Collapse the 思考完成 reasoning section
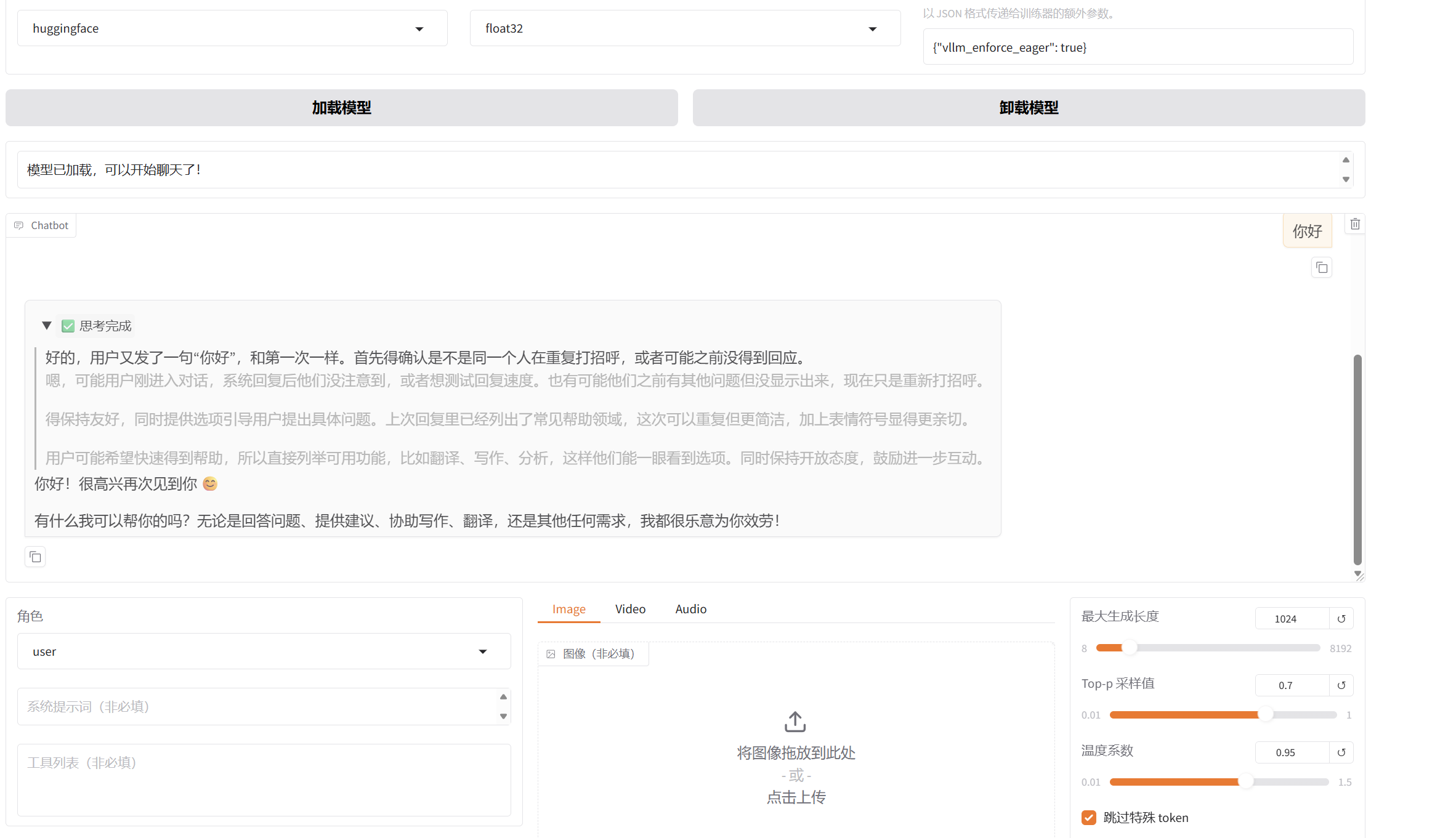Image resolution: width=1456 pixels, height=838 pixels. (47, 326)
